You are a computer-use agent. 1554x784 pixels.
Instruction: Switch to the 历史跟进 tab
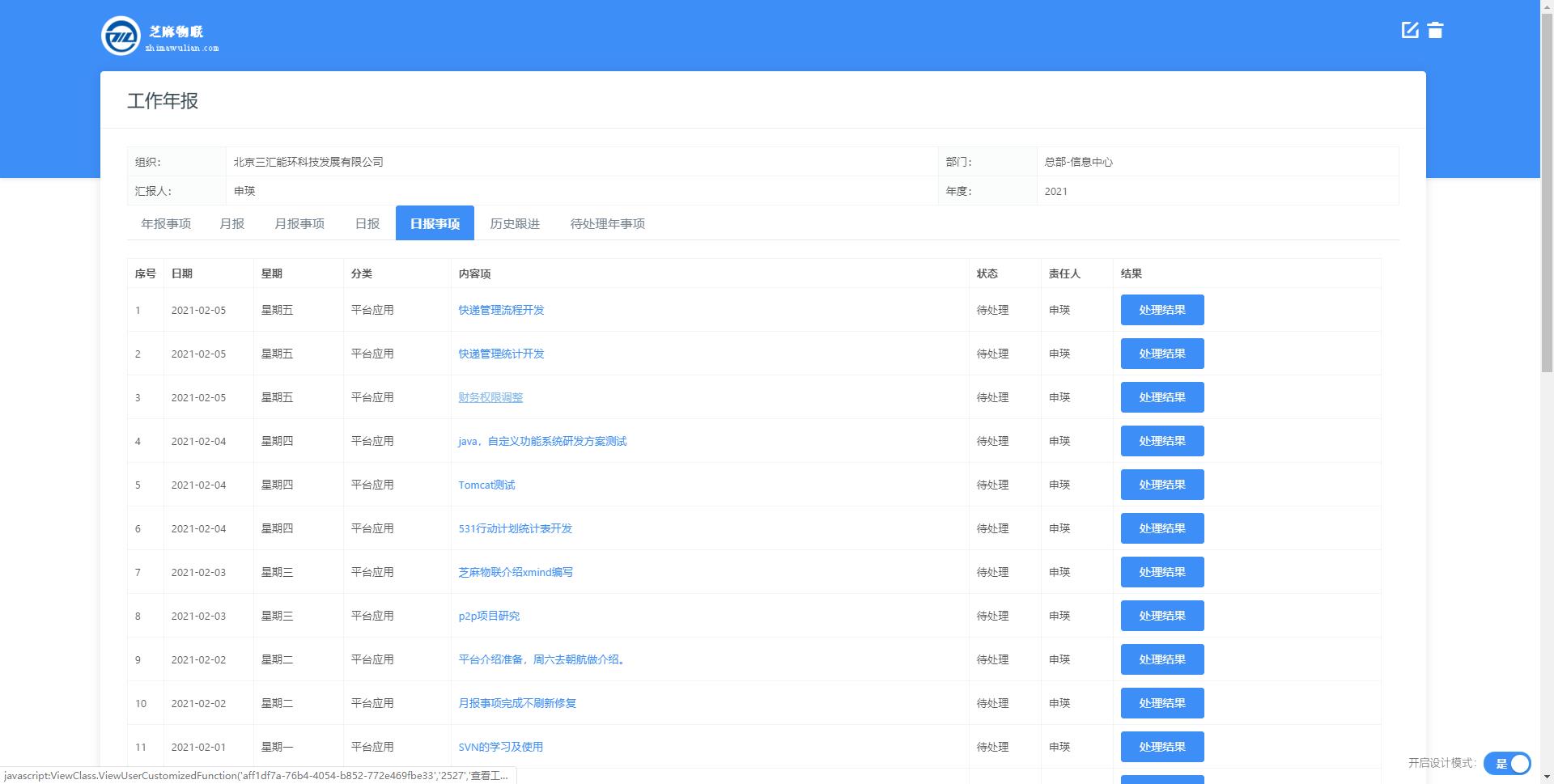click(515, 223)
